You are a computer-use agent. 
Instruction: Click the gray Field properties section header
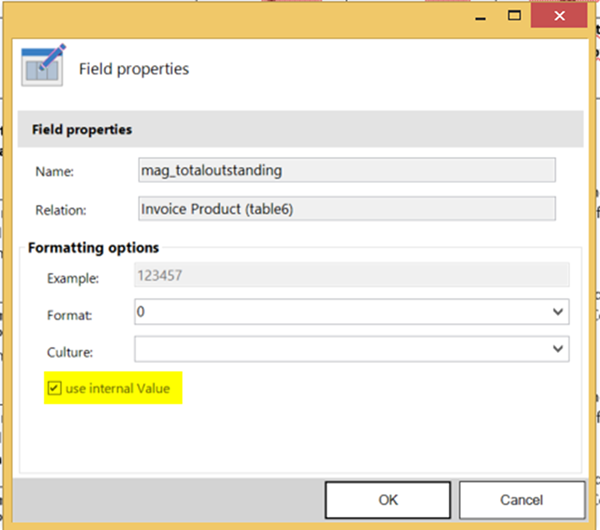click(300, 130)
